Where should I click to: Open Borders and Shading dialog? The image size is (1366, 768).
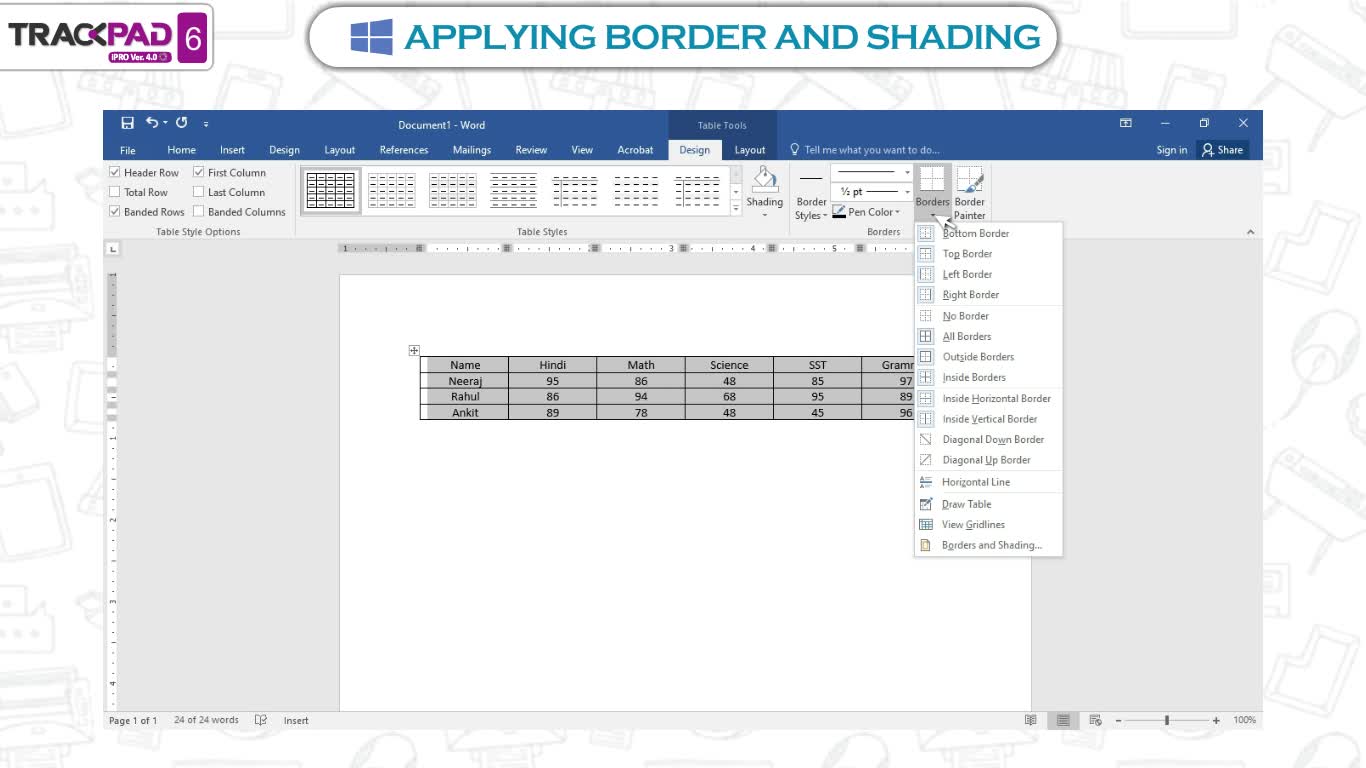988,546
